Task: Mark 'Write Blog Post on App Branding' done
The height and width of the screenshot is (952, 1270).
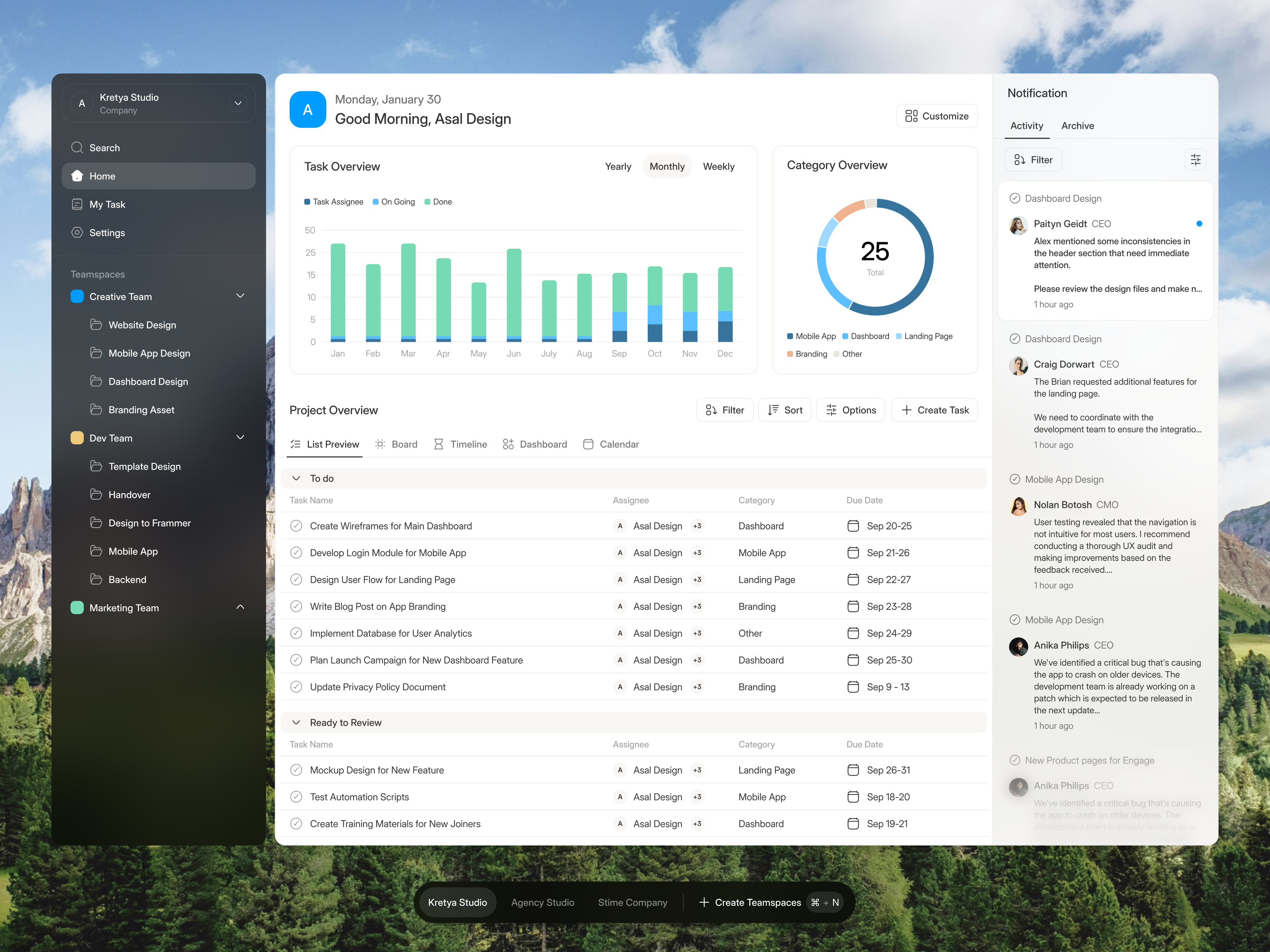Action: pos(296,606)
